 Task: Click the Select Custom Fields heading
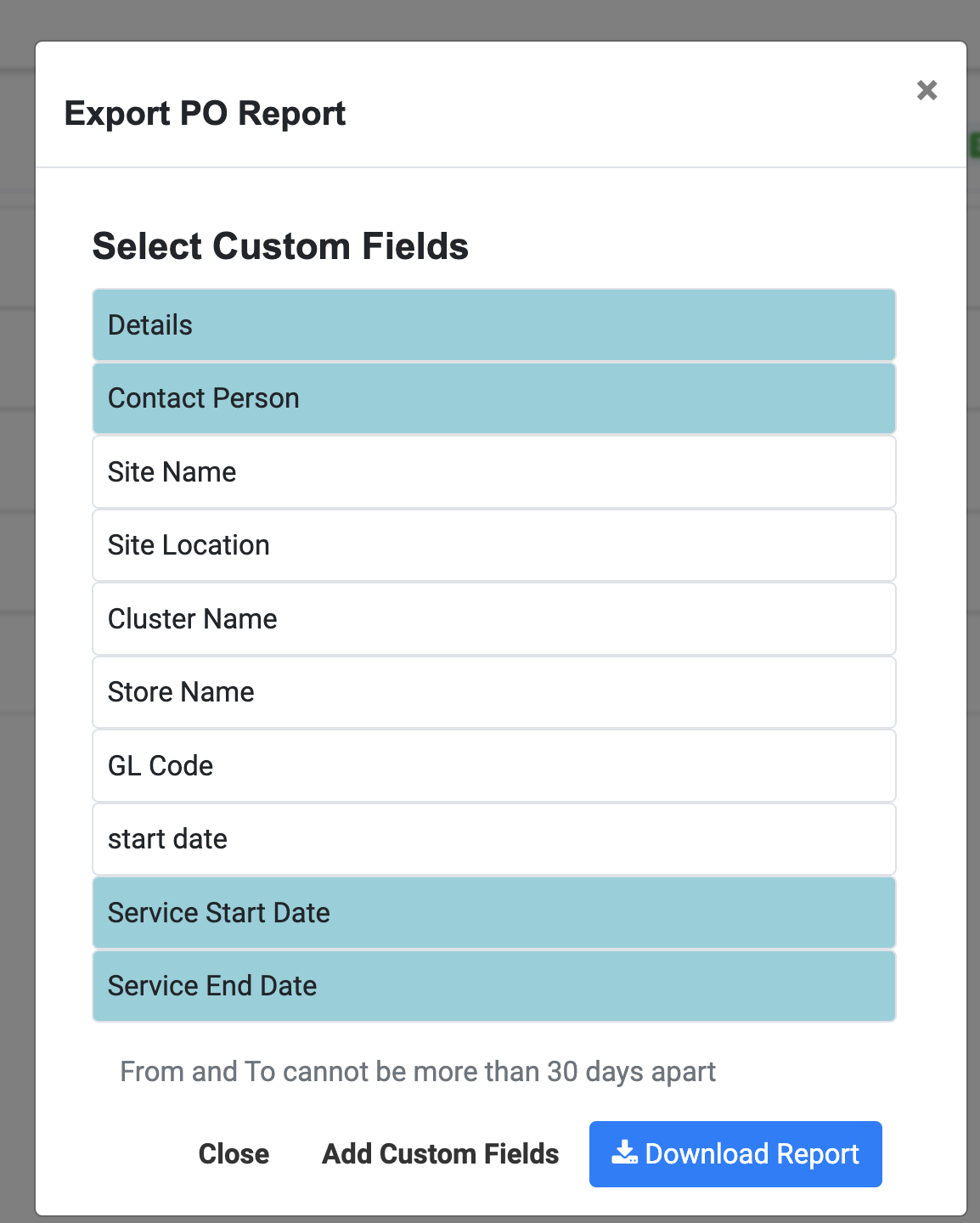pos(280,246)
